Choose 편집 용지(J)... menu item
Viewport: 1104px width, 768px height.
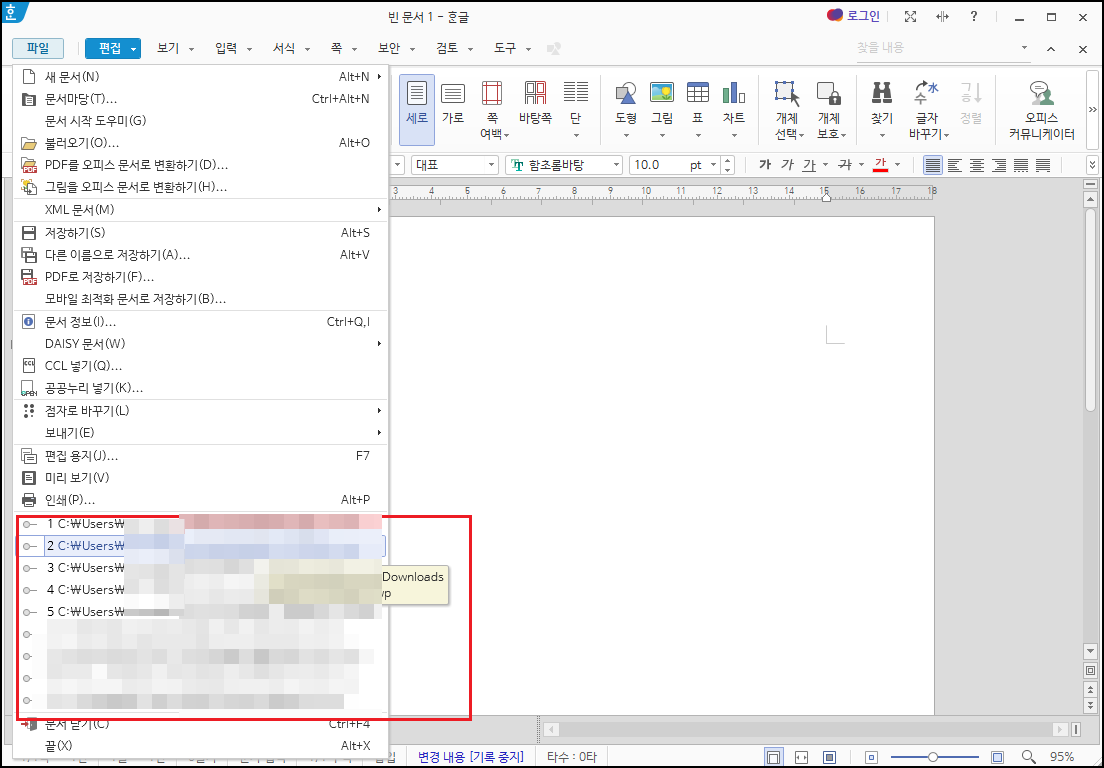(201, 456)
